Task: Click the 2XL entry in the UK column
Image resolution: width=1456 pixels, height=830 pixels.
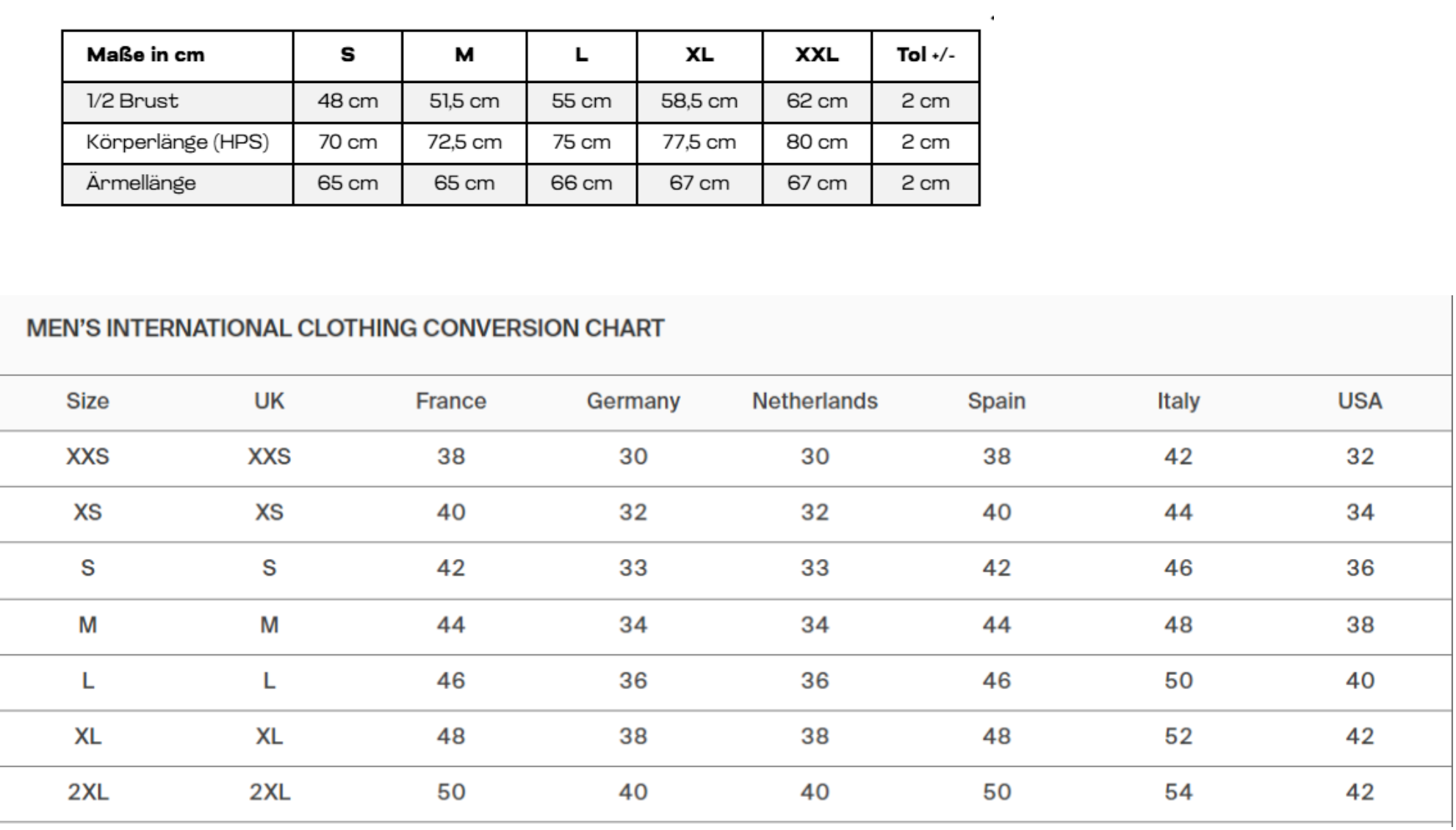Action: click(270, 793)
